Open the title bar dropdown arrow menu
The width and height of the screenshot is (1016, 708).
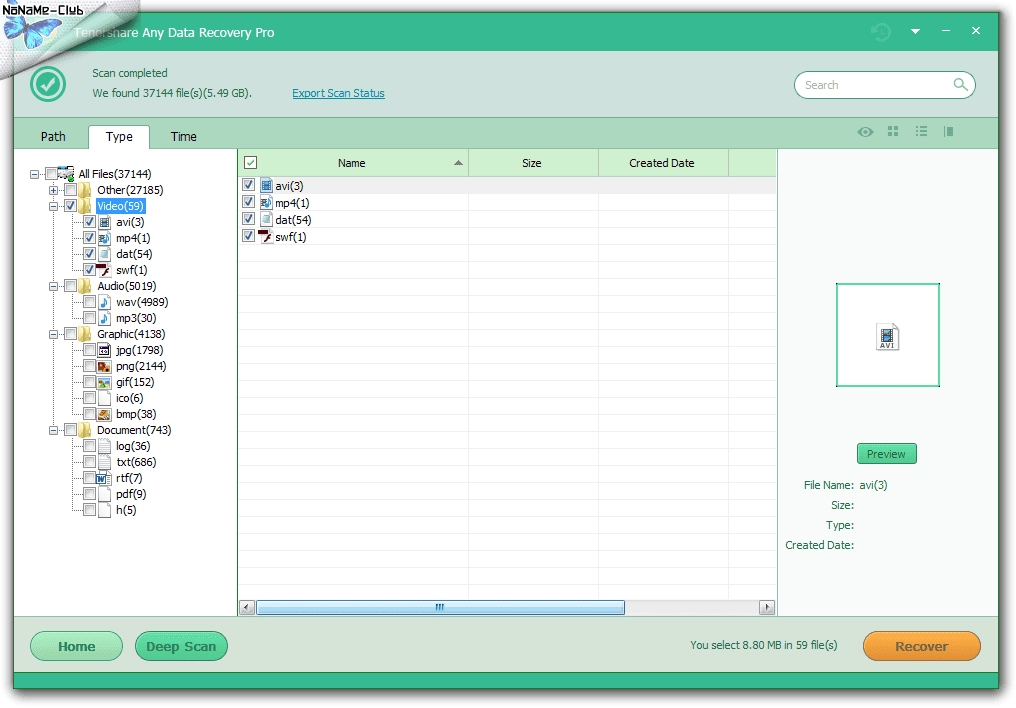click(916, 31)
